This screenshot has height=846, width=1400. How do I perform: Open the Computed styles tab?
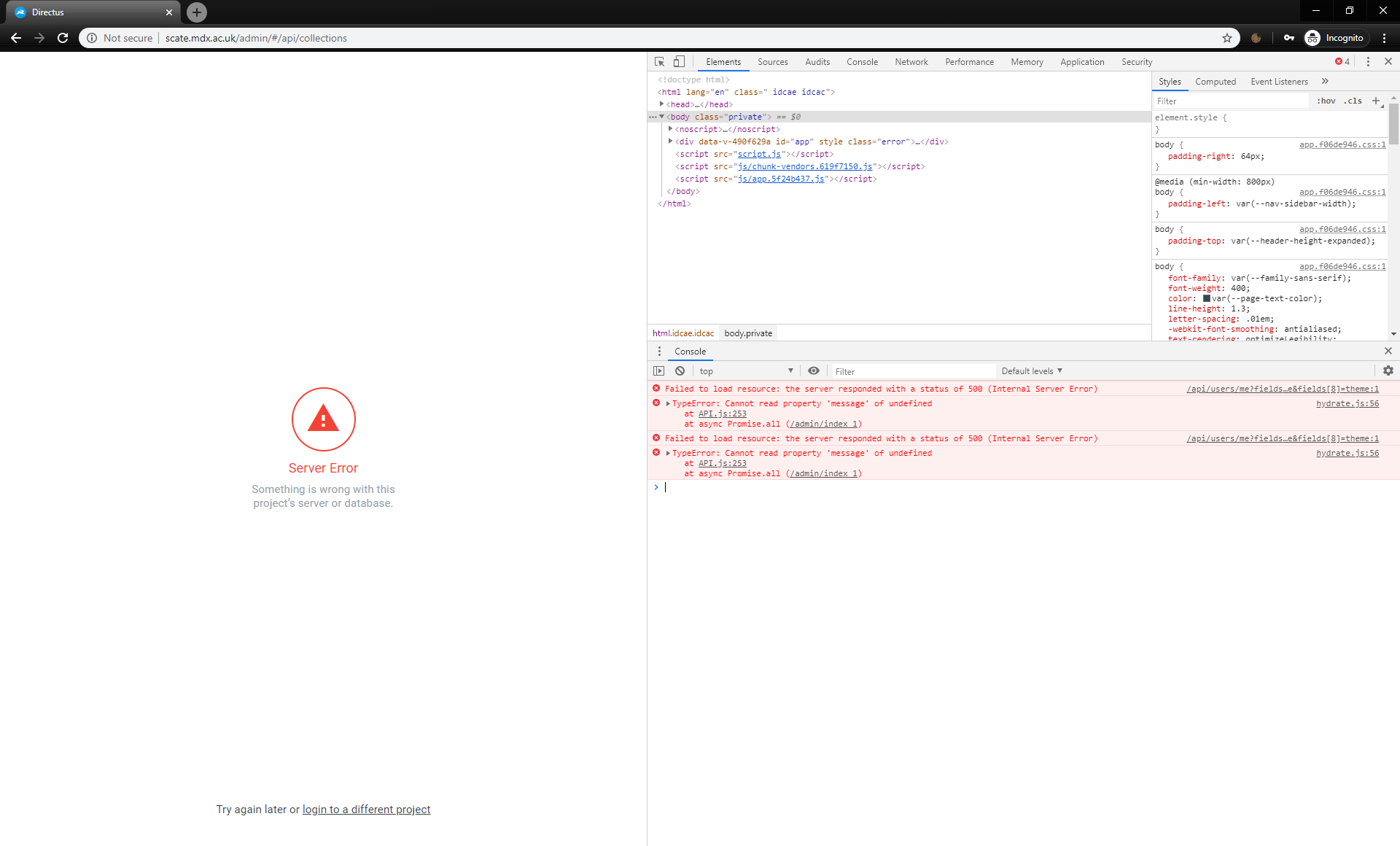tap(1215, 81)
